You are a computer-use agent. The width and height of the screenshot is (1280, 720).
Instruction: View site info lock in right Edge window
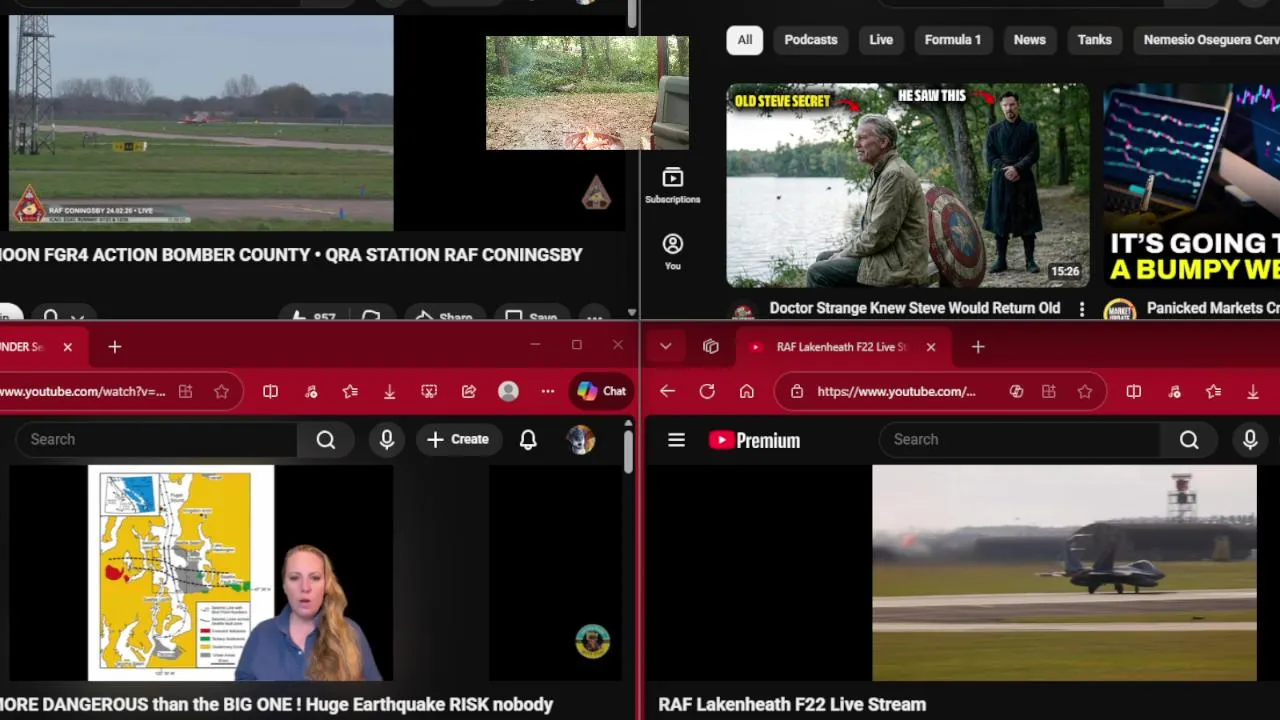[x=797, y=392]
